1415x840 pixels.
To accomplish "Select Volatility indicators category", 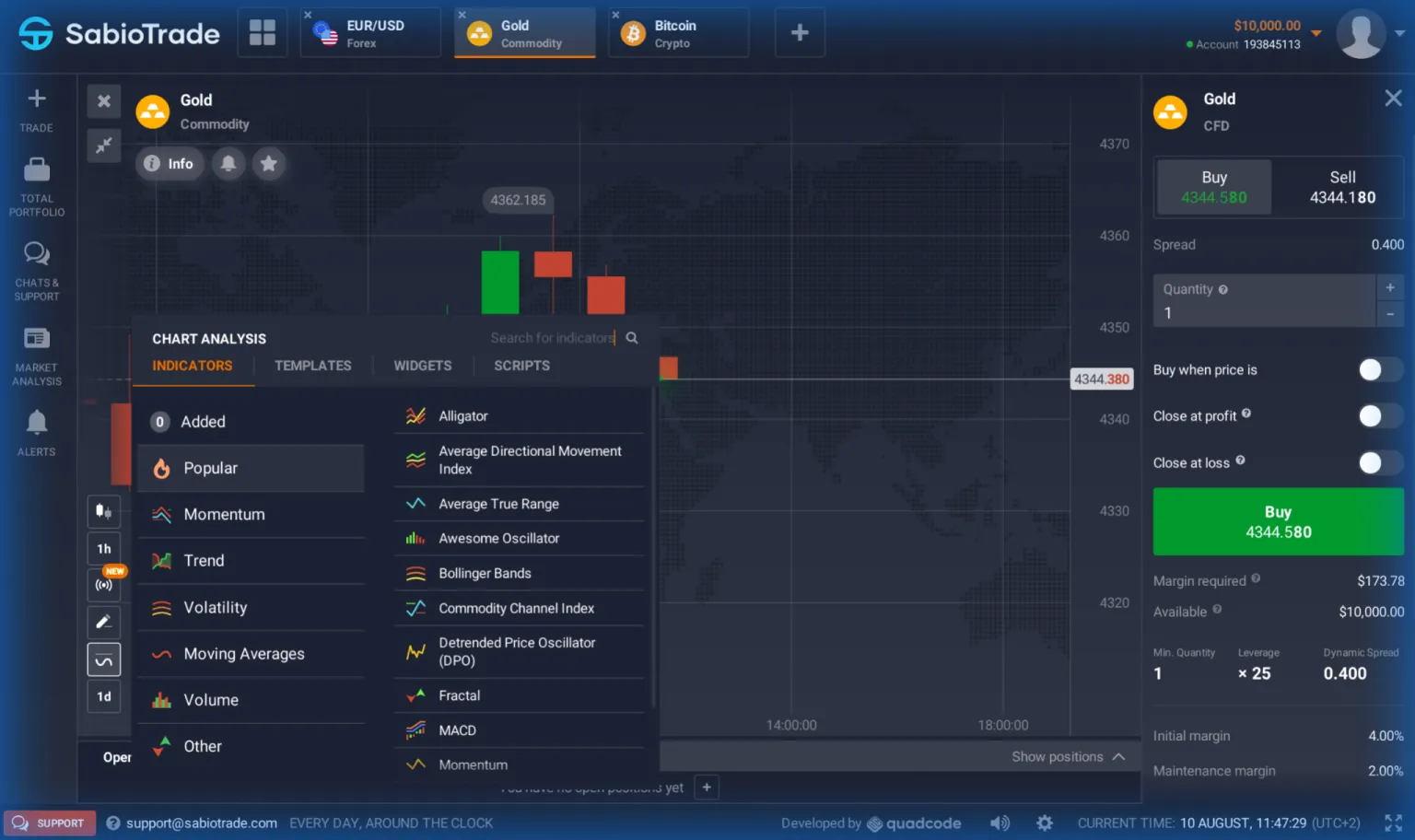I will pos(251,608).
